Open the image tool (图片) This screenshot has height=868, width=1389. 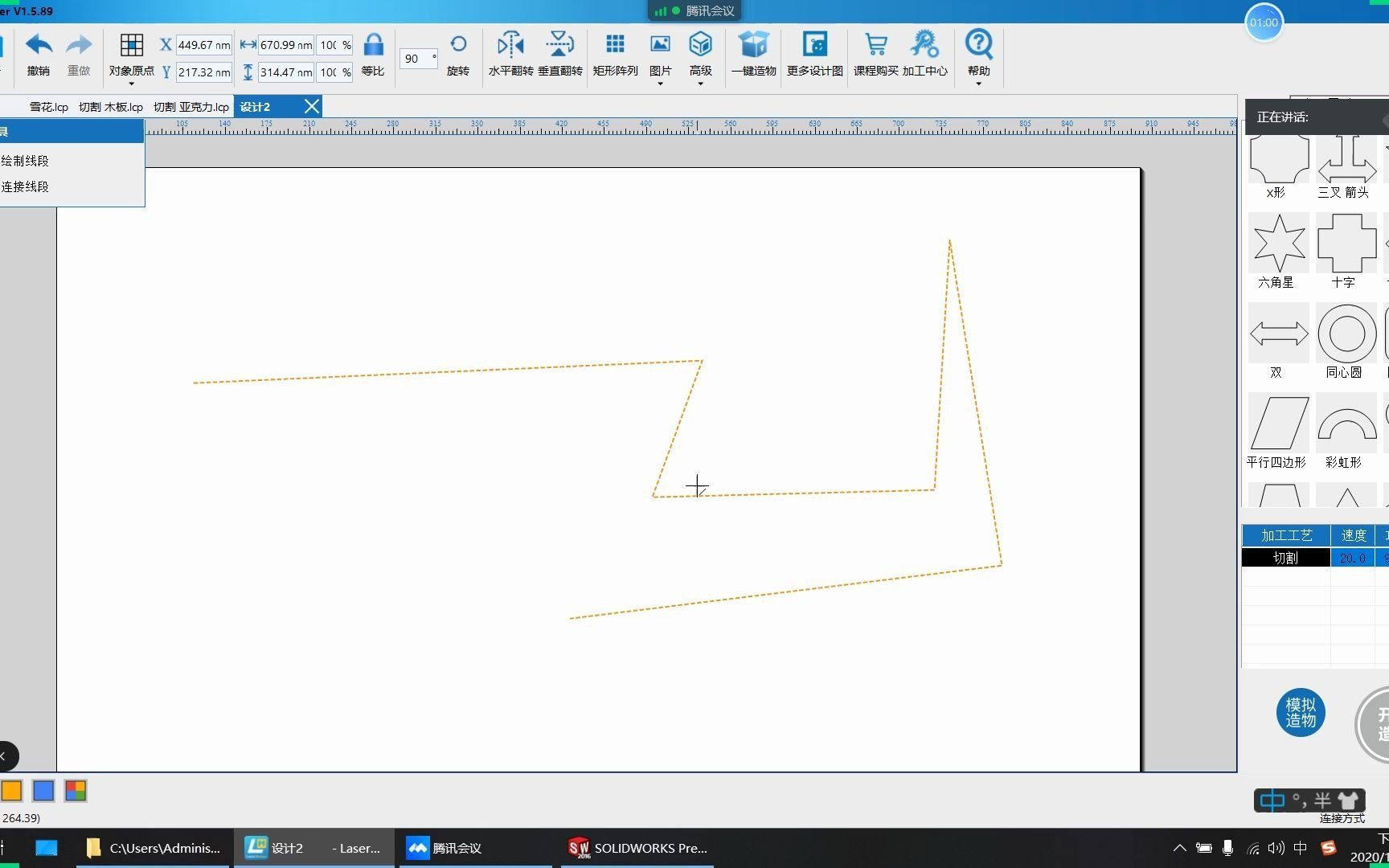coord(661,55)
